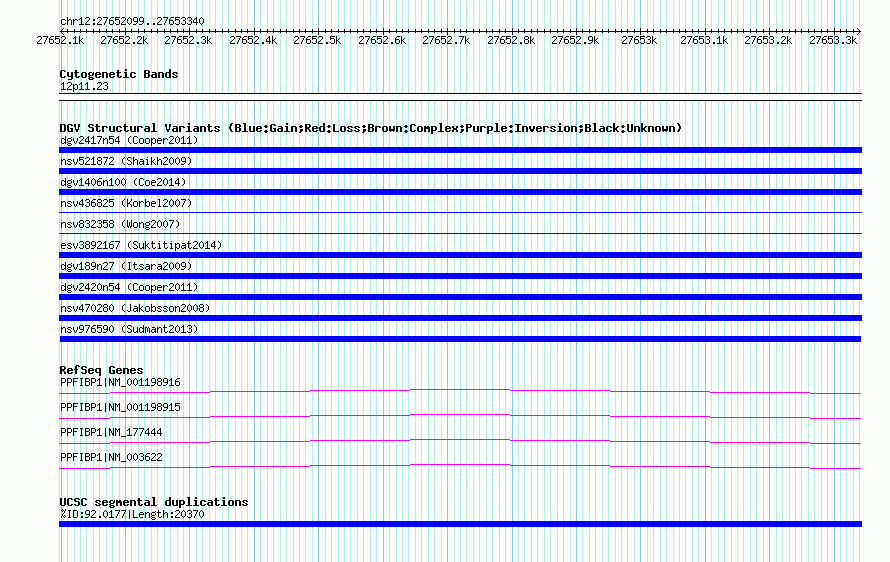
Task: Select the esv3892167 (Suktitipat2014) variant
Action: point(141,245)
